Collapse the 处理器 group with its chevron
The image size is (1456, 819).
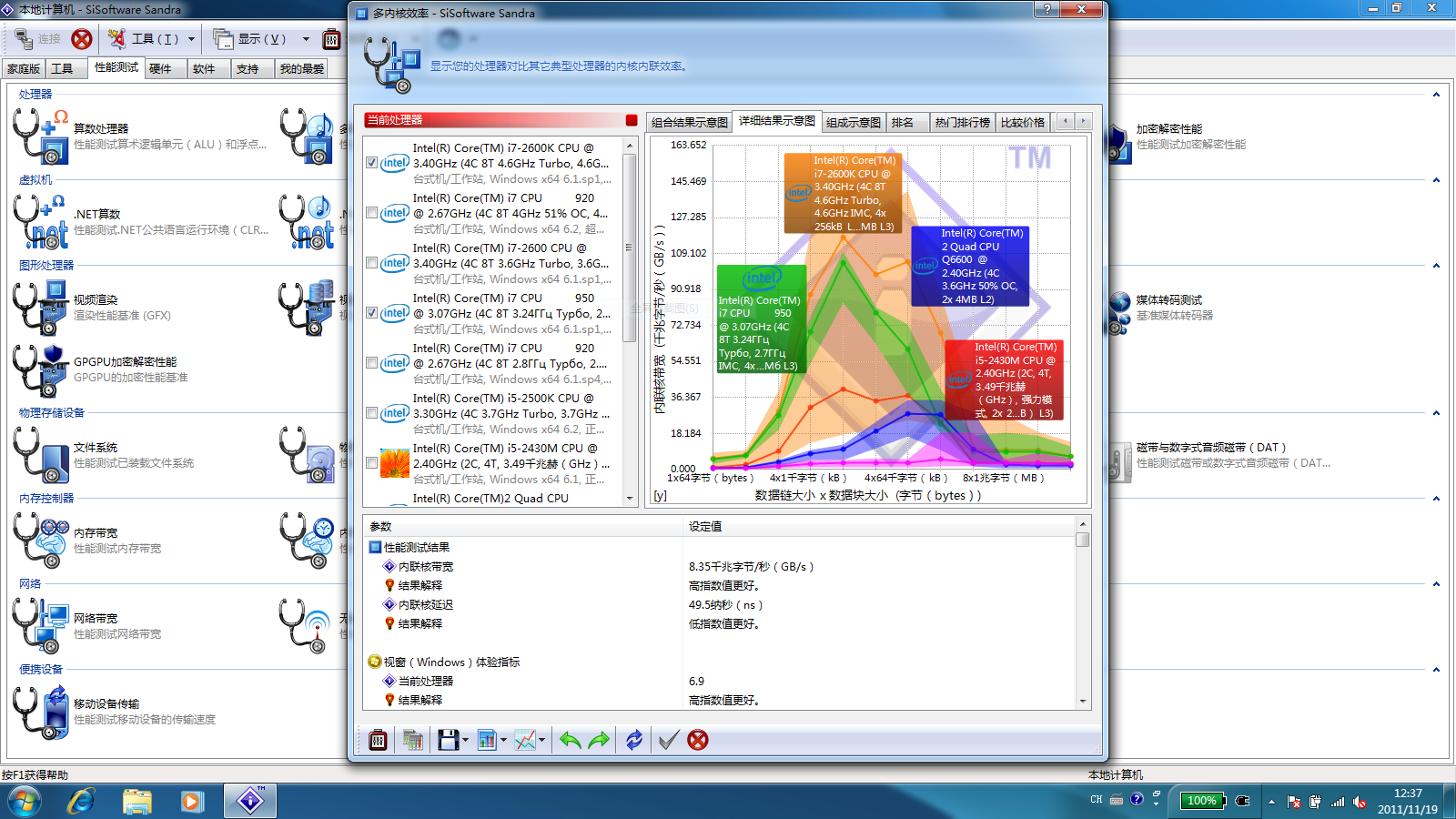pos(1436,95)
